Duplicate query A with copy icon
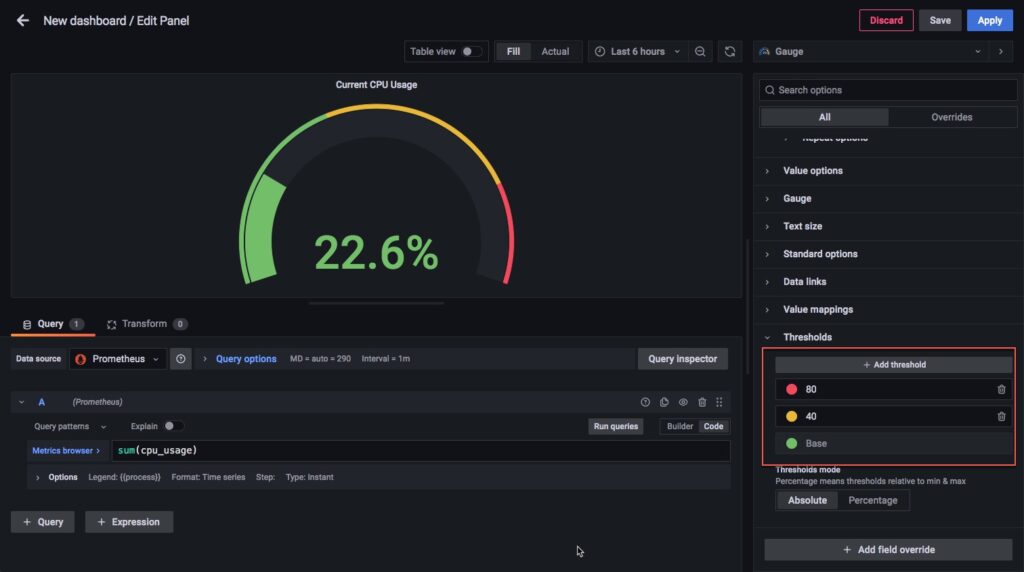This screenshot has width=1024, height=572. [664, 402]
